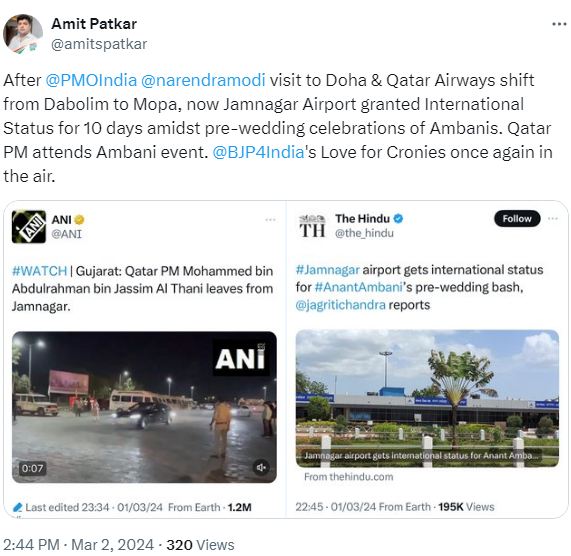This screenshot has width=571, height=556.
Task: Open the #WATCH hashtag
Action: pyautogui.click(x=39, y=271)
